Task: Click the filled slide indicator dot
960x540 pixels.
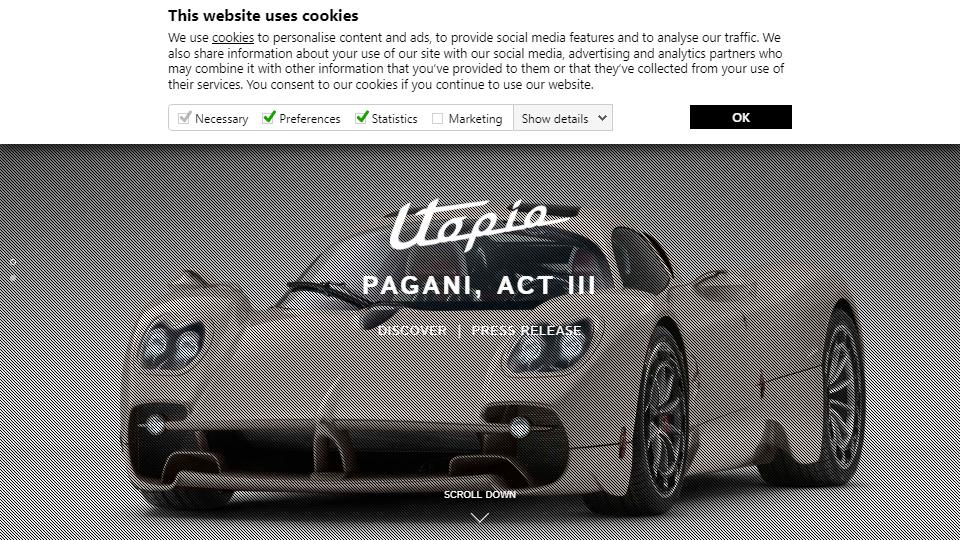Action: click(x=13, y=277)
